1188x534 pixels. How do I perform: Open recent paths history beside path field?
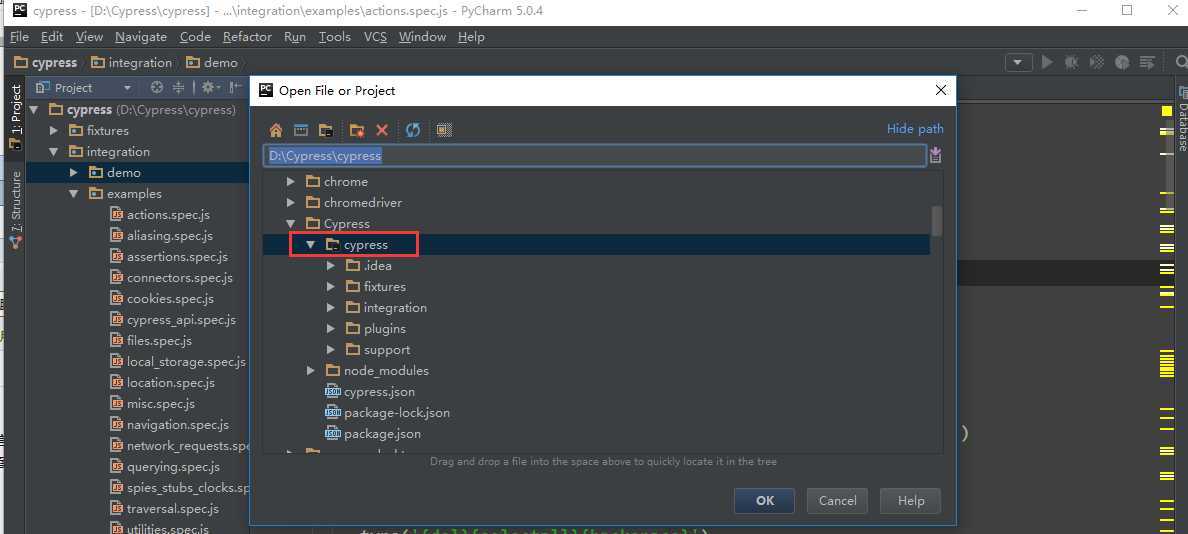(936, 155)
